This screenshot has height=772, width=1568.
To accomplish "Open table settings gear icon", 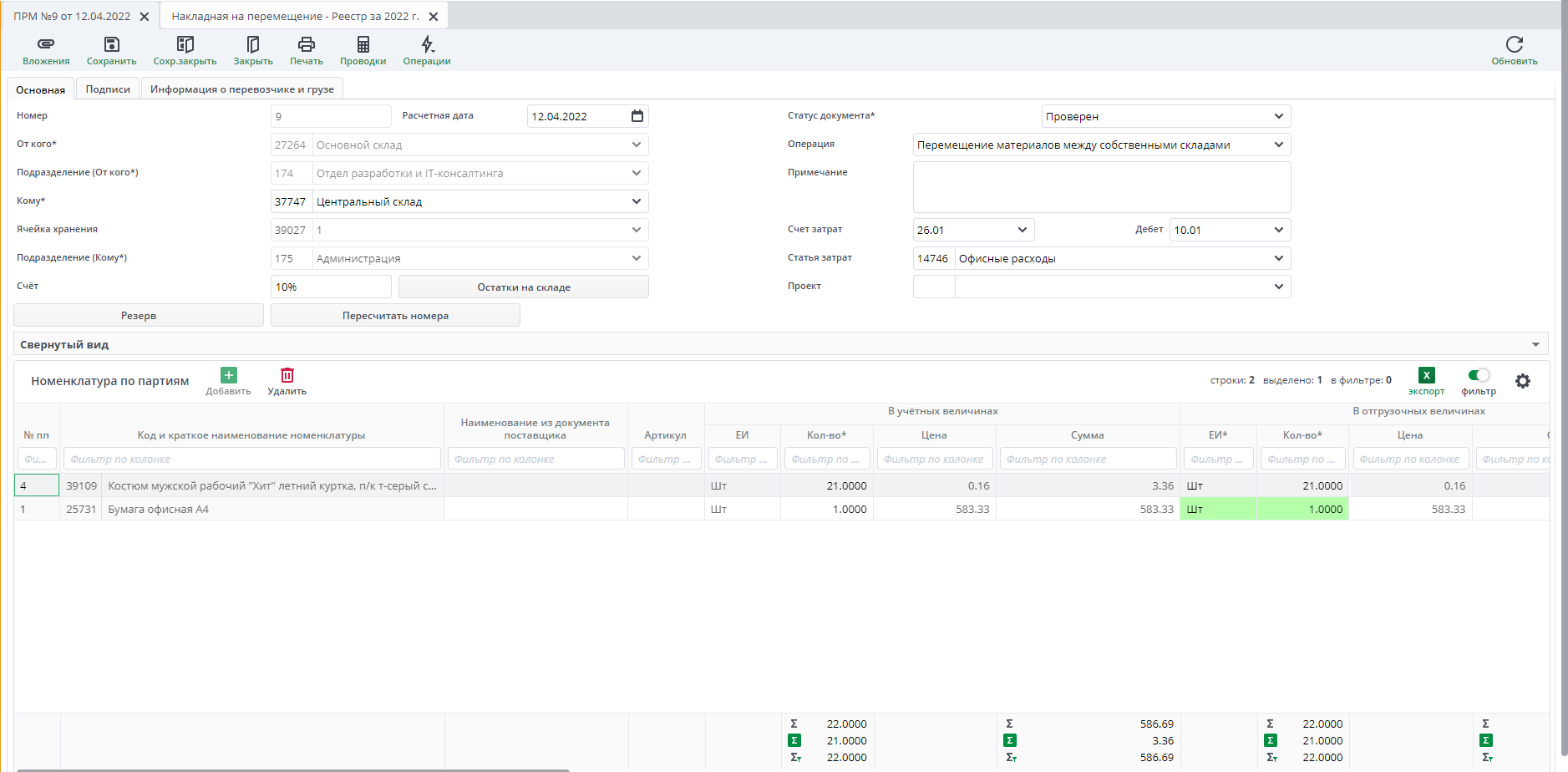I will pyautogui.click(x=1522, y=381).
